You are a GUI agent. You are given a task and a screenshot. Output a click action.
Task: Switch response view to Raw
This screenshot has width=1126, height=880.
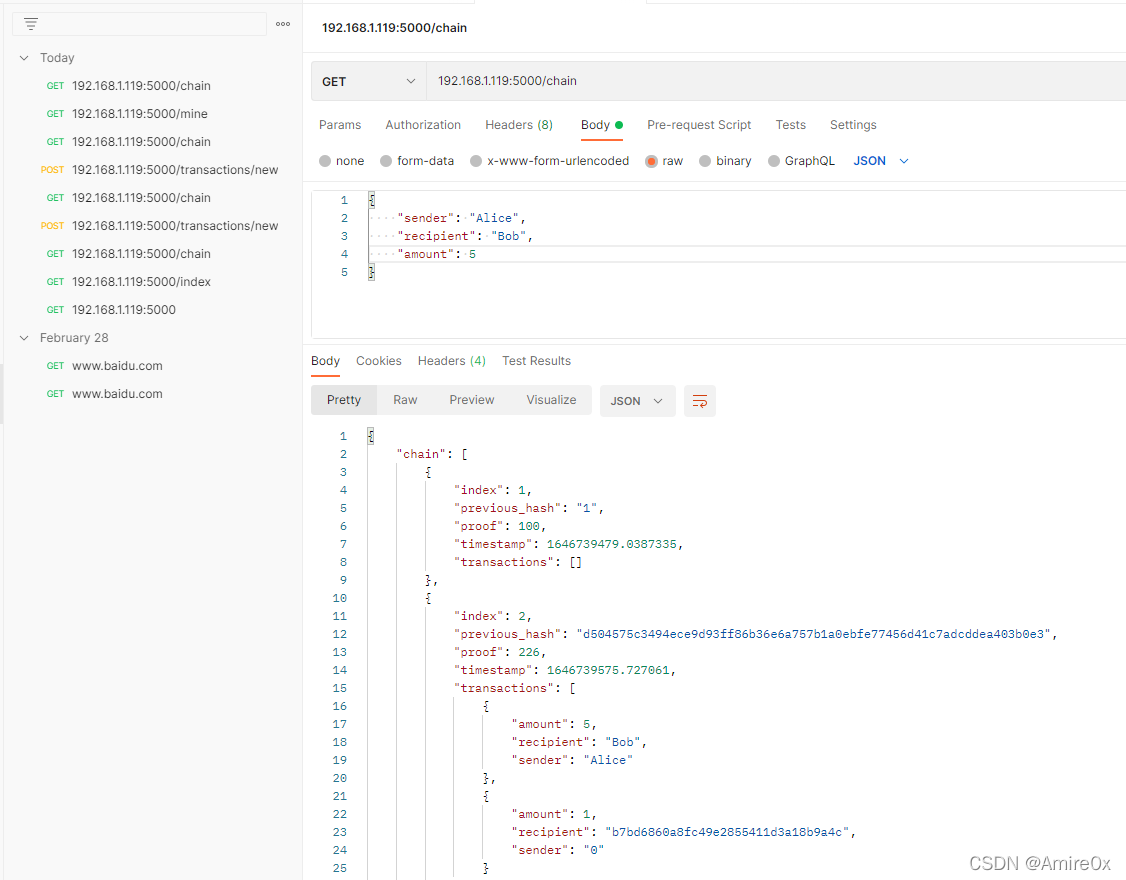[405, 400]
